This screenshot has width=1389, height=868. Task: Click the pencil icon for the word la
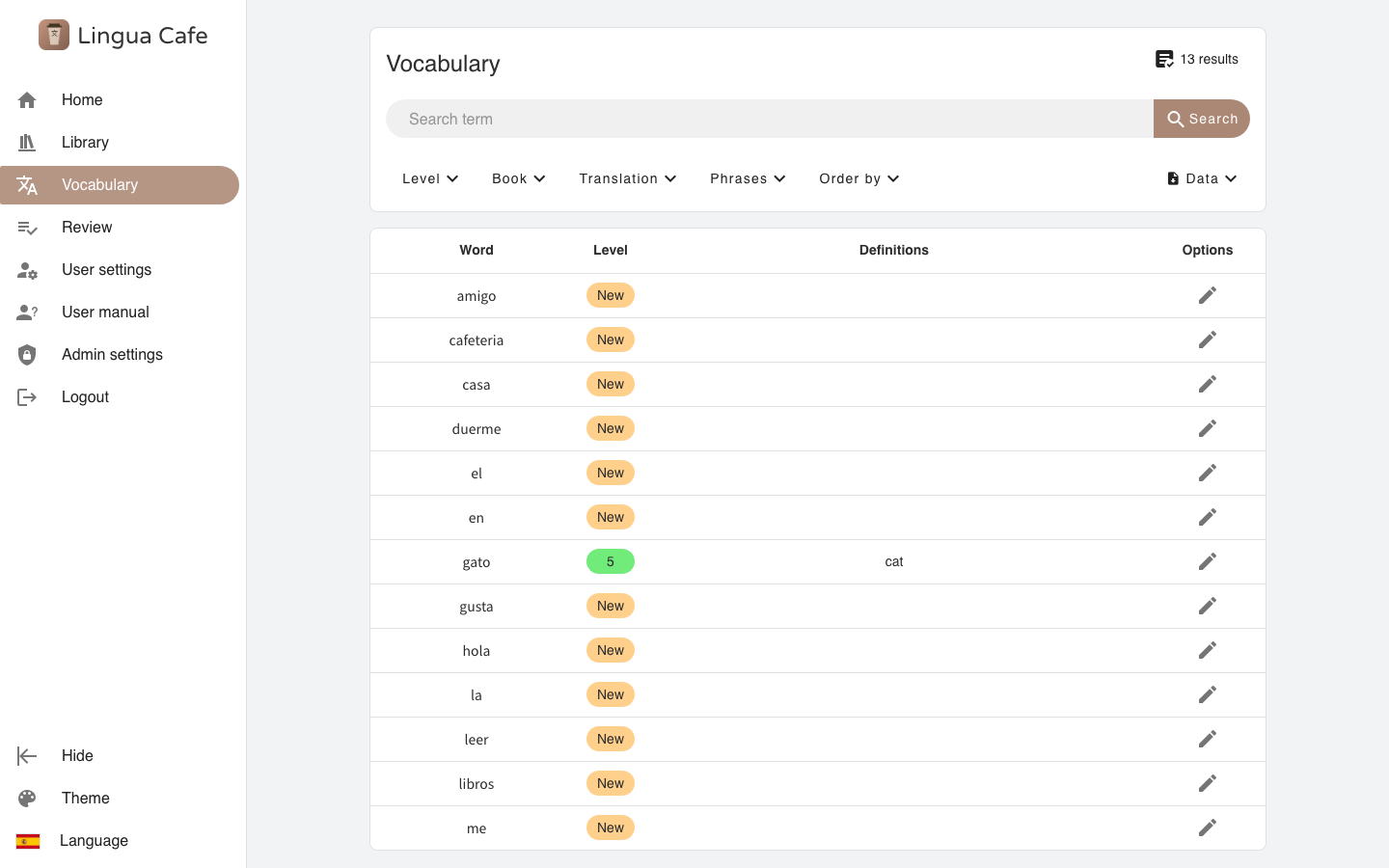[1208, 694]
